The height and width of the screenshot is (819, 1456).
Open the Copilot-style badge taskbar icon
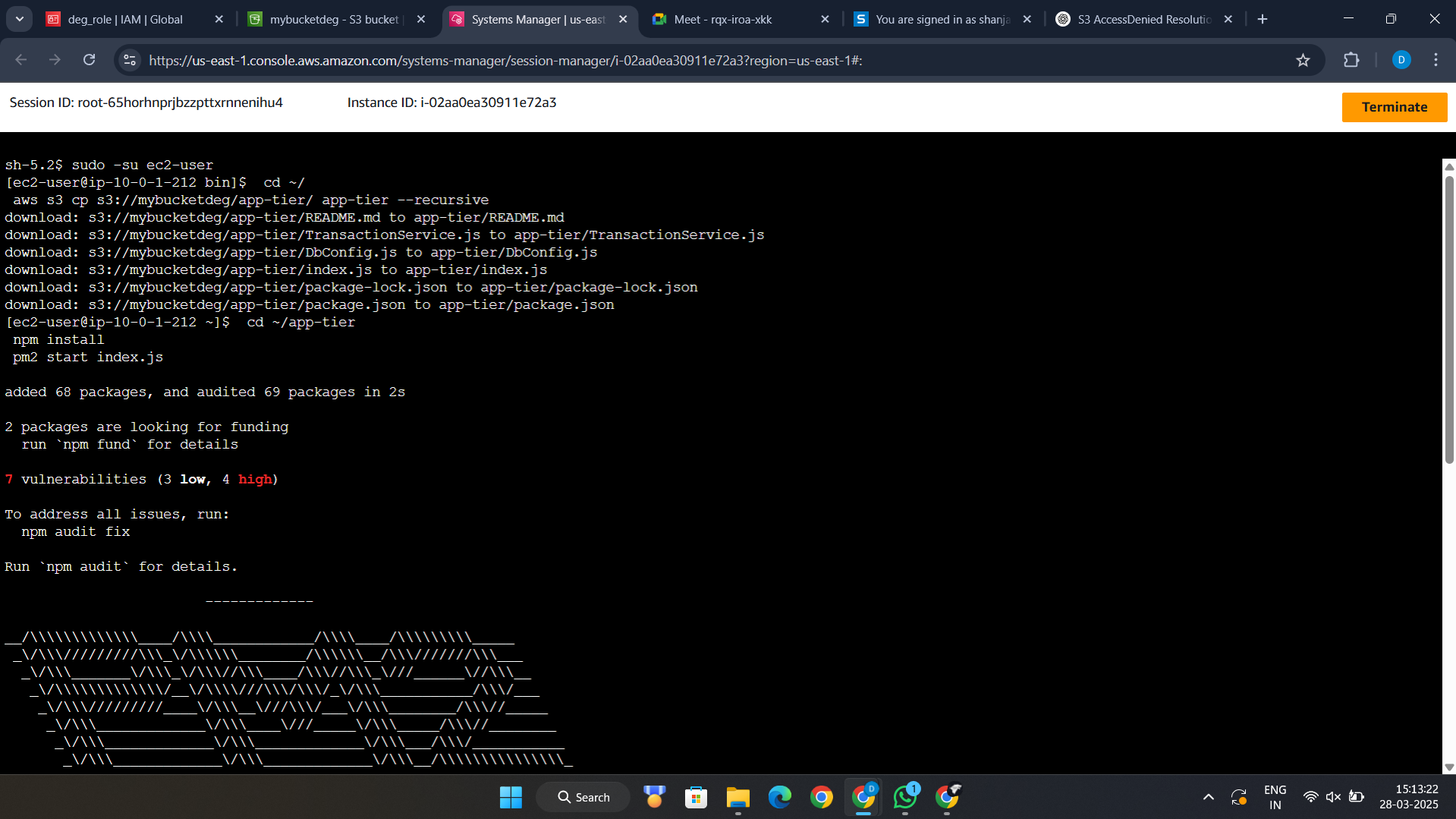[654, 797]
